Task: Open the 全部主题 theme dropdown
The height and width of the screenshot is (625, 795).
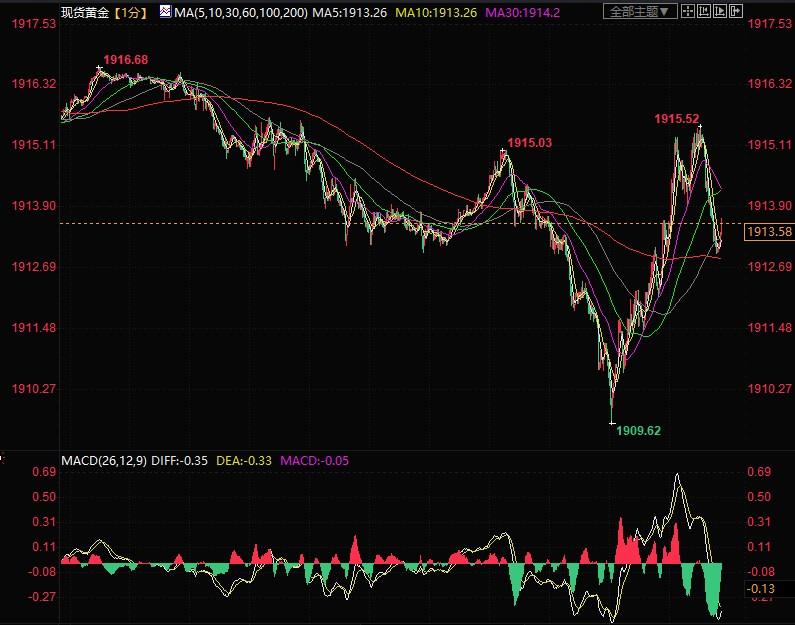Action: pos(642,12)
